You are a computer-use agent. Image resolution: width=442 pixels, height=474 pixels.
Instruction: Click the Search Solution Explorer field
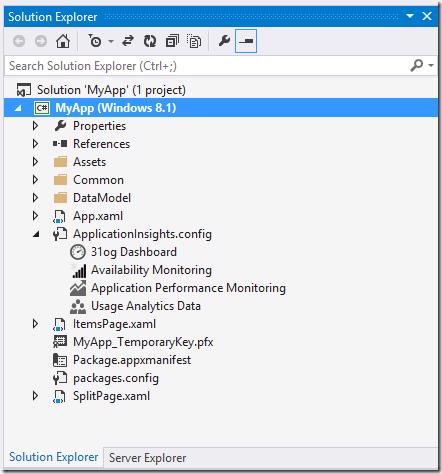(x=207, y=66)
